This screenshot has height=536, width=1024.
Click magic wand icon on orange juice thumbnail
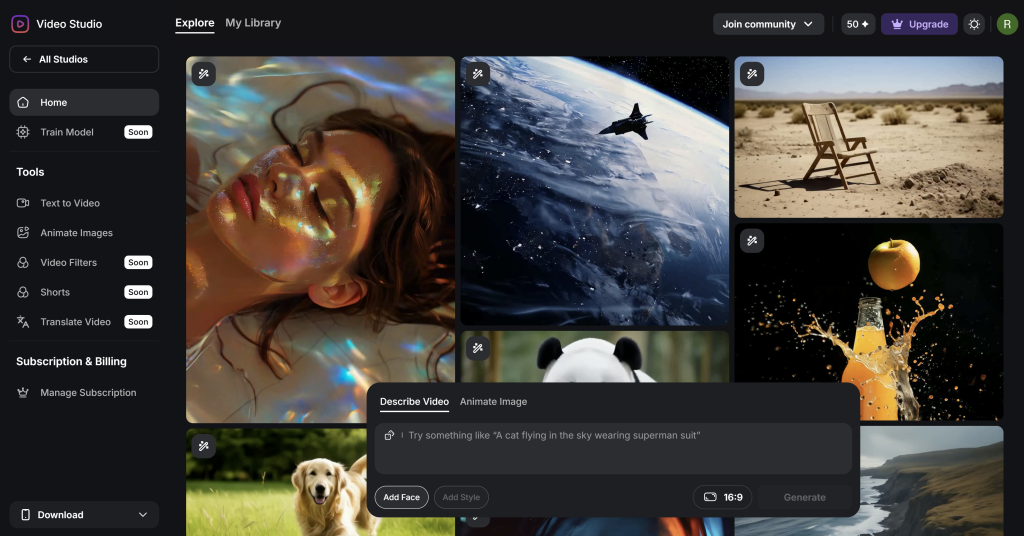click(752, 240)
